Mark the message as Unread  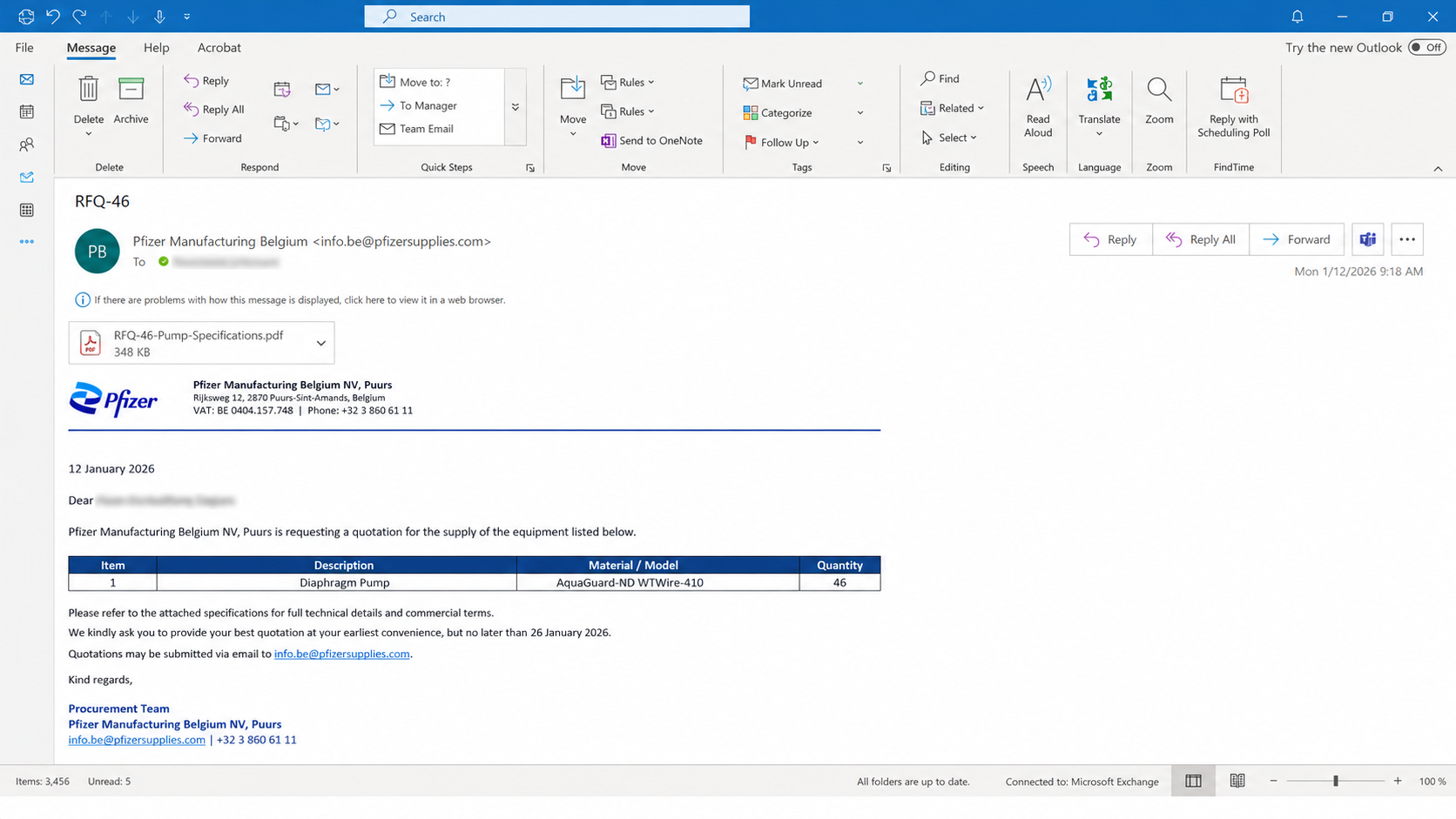[783, 84]
